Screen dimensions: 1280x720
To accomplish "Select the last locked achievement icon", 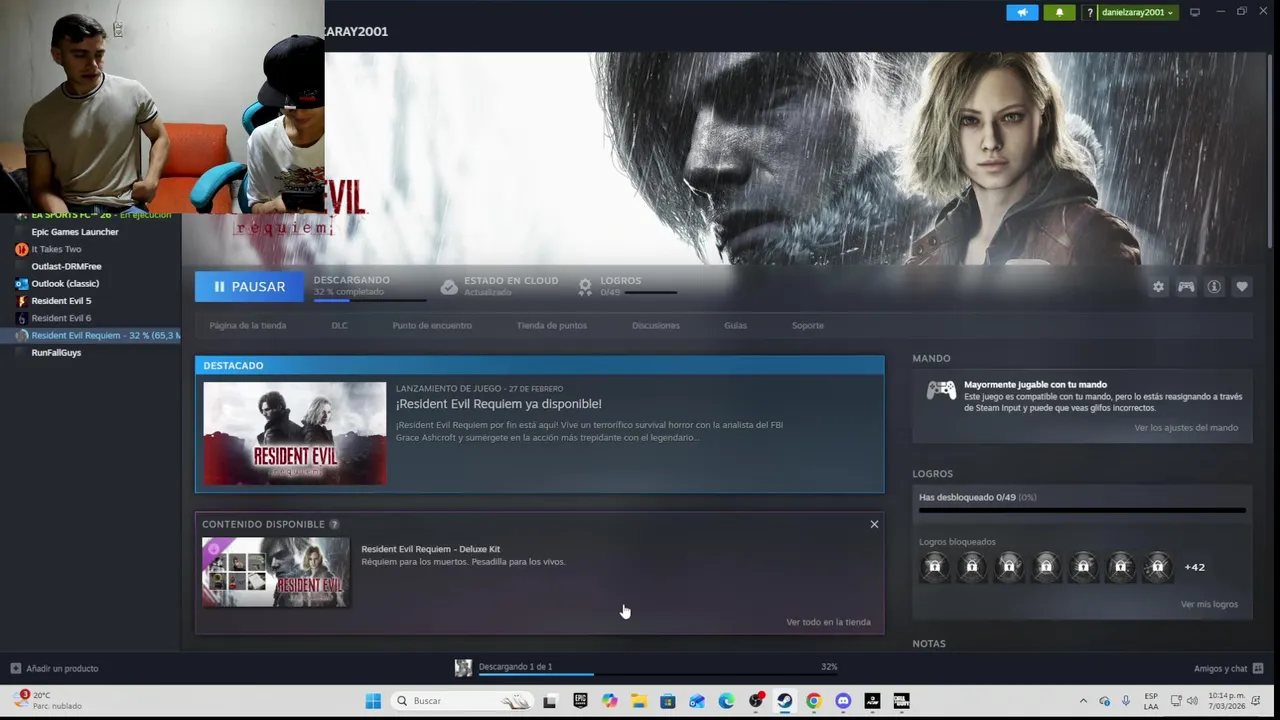I will [1157, 567].
